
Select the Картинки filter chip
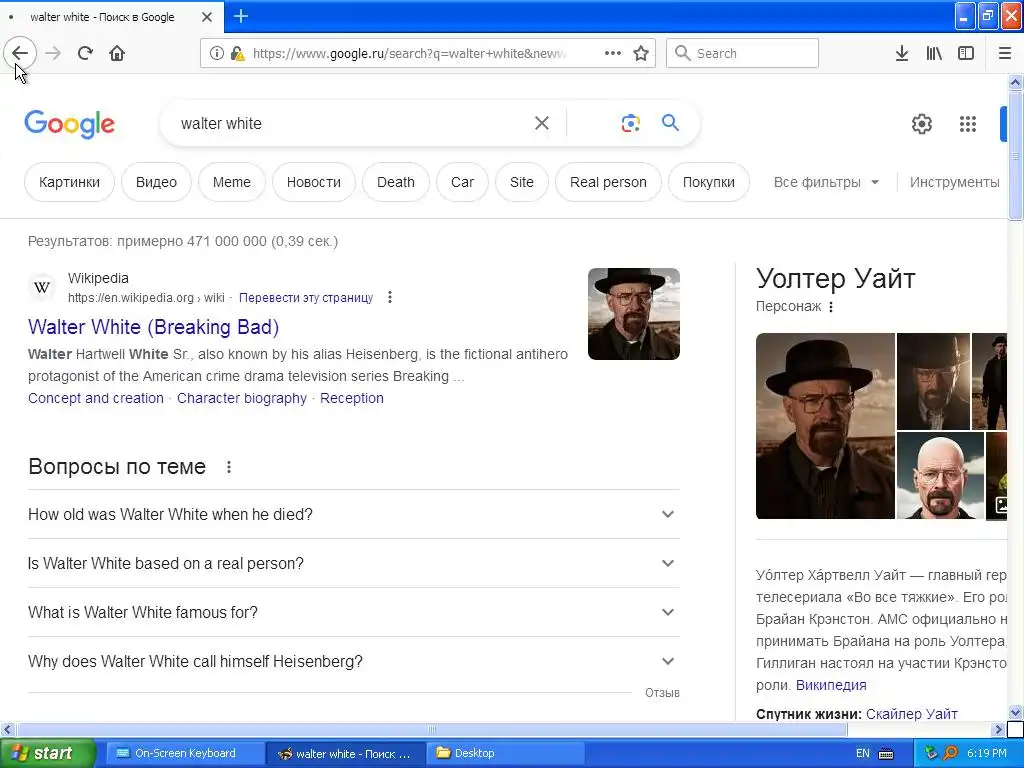[x=69, y=182]
